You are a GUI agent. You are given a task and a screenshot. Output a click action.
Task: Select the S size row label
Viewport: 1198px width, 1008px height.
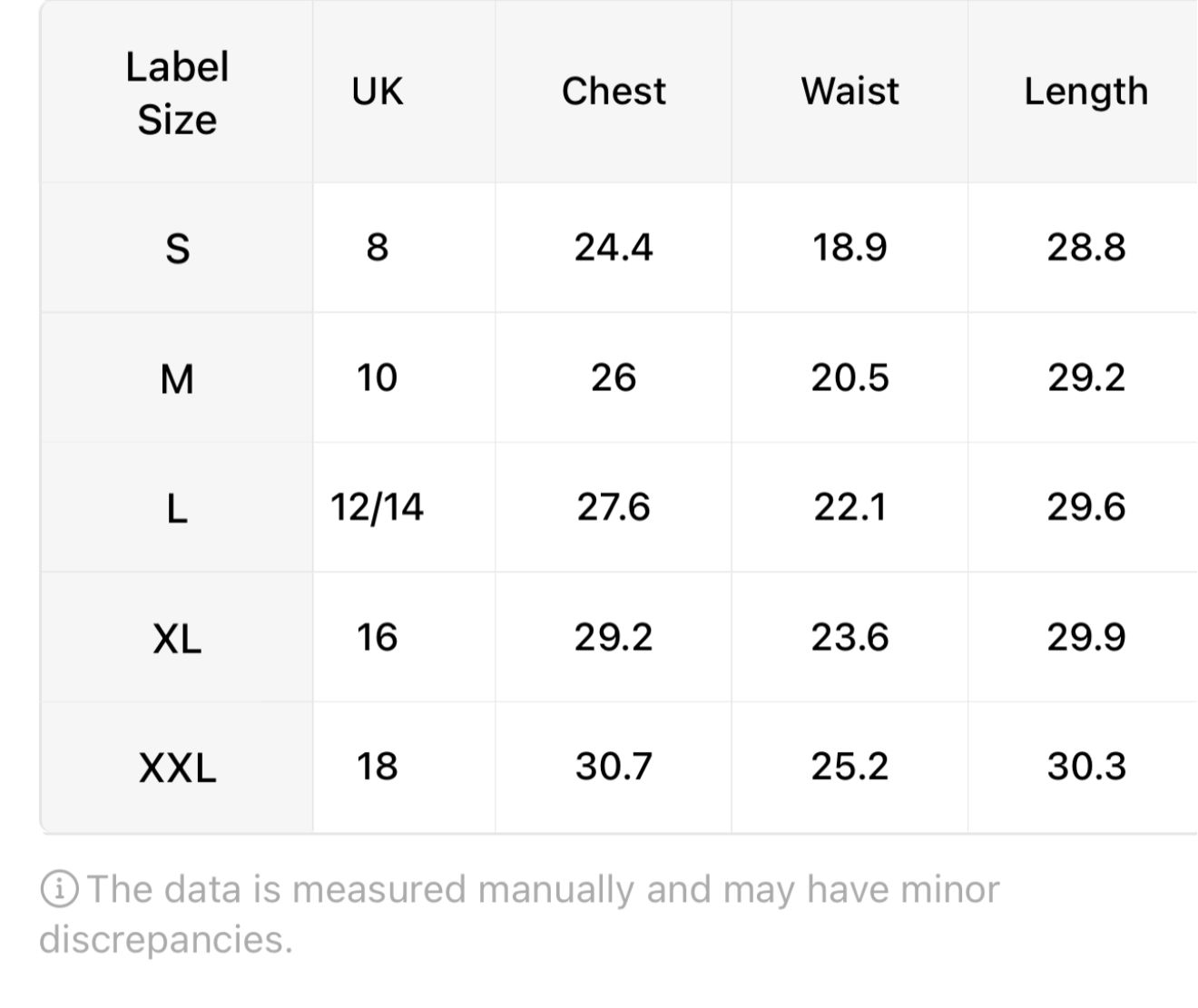(x=177, y=248)
